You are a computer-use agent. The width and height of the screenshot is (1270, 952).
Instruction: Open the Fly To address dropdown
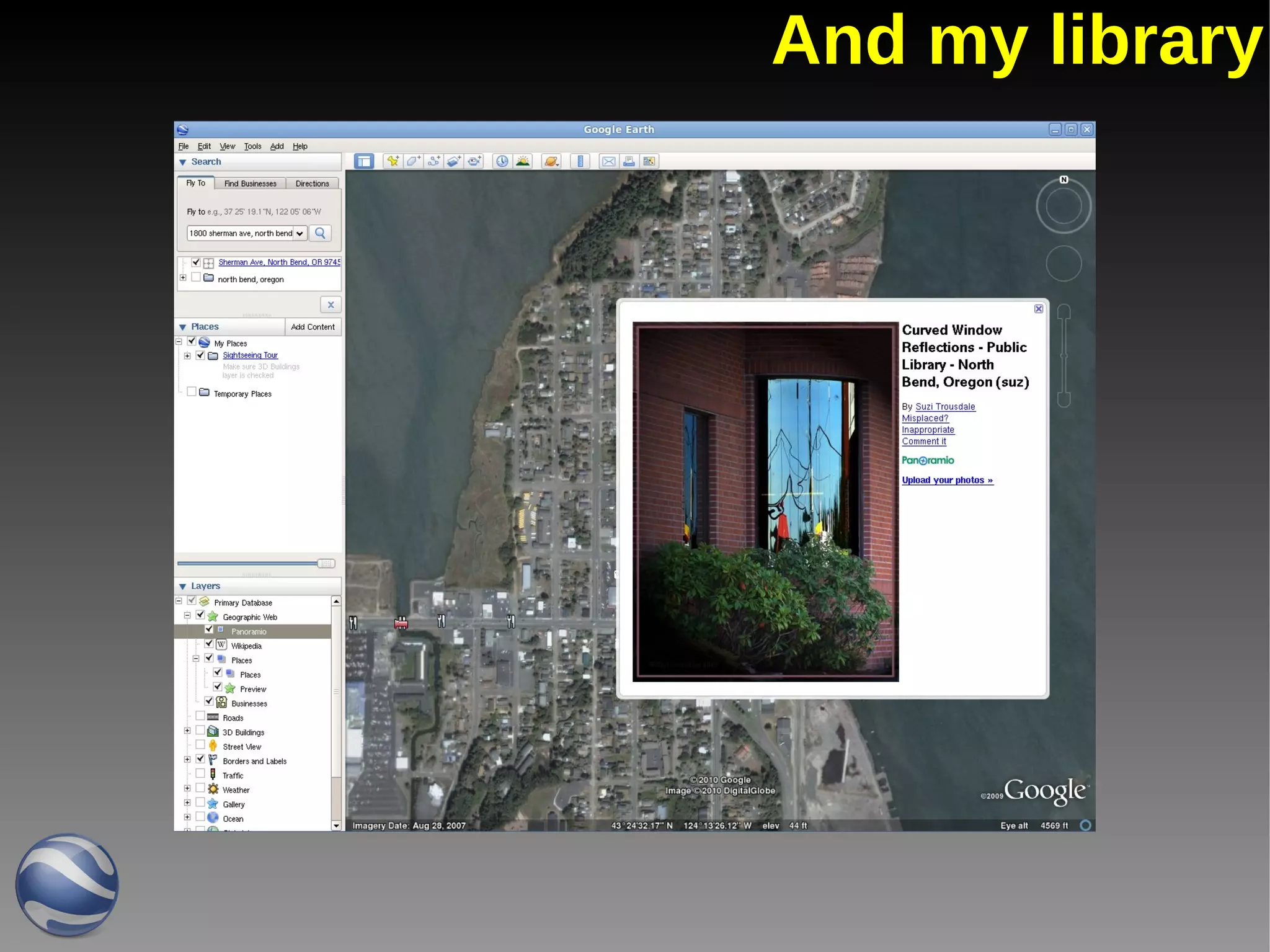300,234
